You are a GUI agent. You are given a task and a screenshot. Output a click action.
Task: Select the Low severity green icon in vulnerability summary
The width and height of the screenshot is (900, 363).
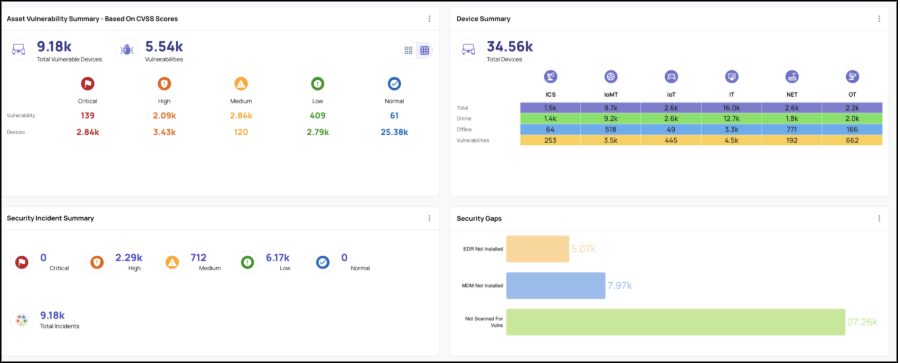click(317, 84)
